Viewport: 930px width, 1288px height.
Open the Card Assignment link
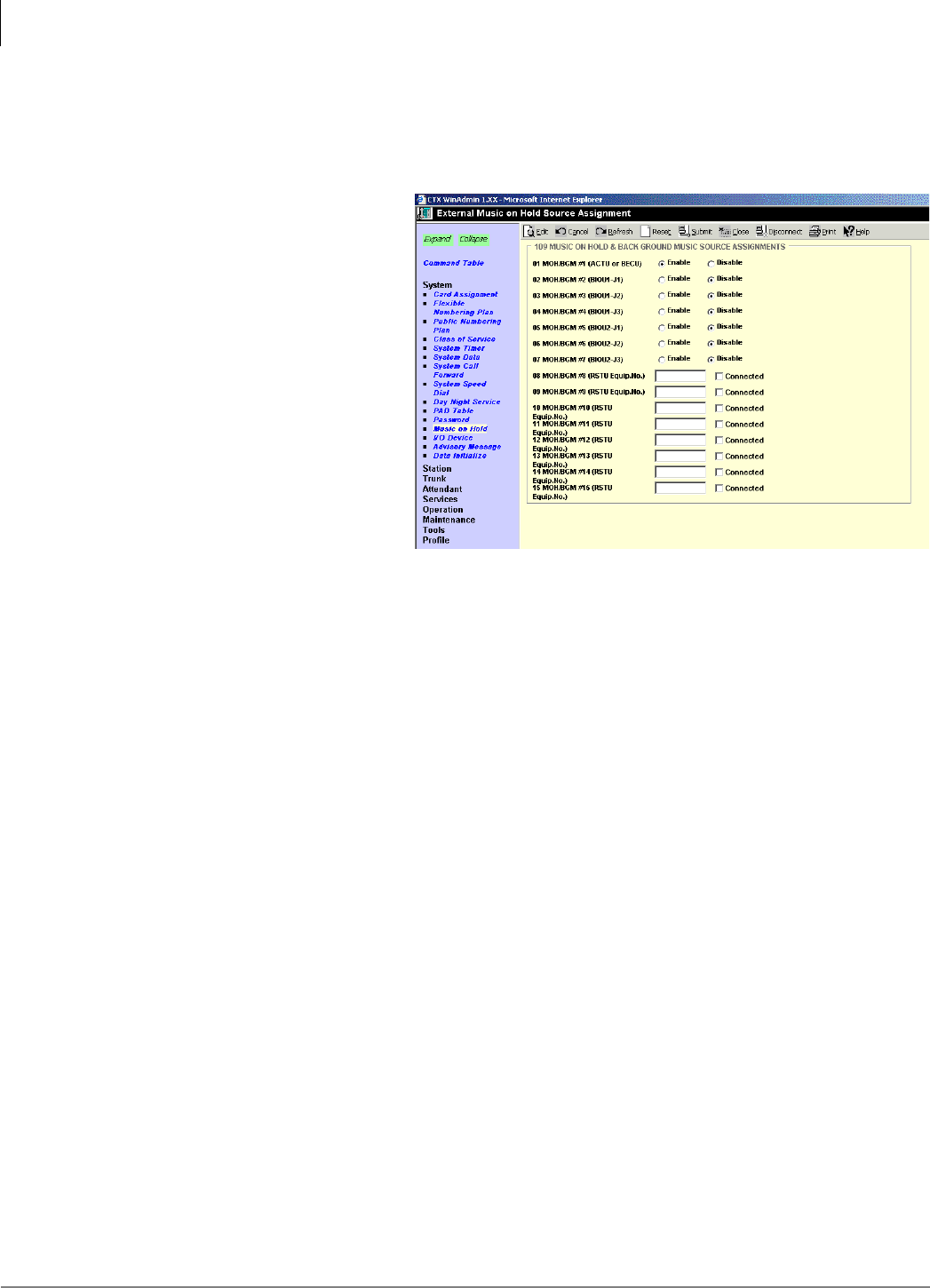coord(465,294)
